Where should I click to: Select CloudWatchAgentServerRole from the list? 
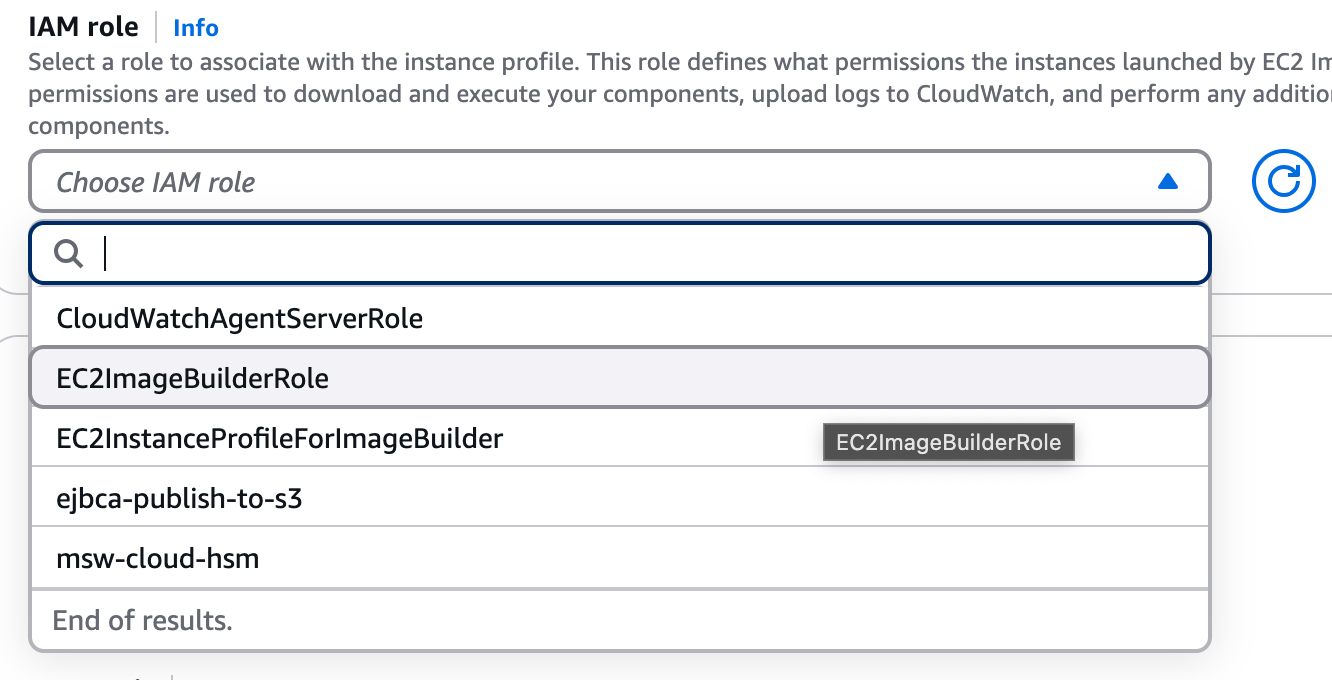(x=240, y=319)
